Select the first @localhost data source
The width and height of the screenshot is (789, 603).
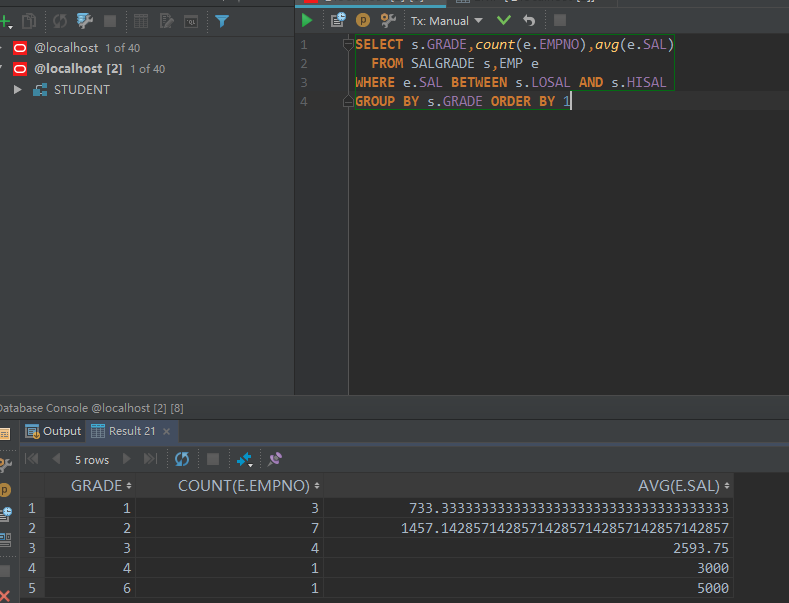pyautogui.click(x=66, y=48)
